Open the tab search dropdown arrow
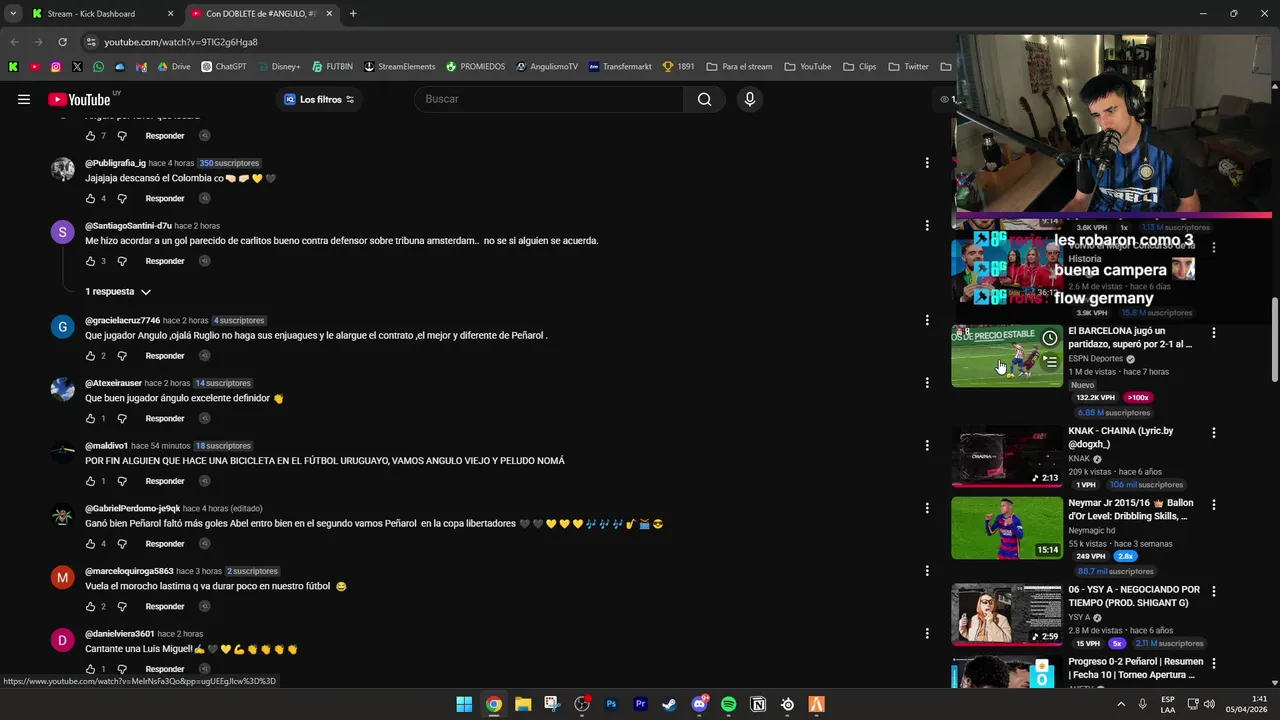 (x=13, y=14)
